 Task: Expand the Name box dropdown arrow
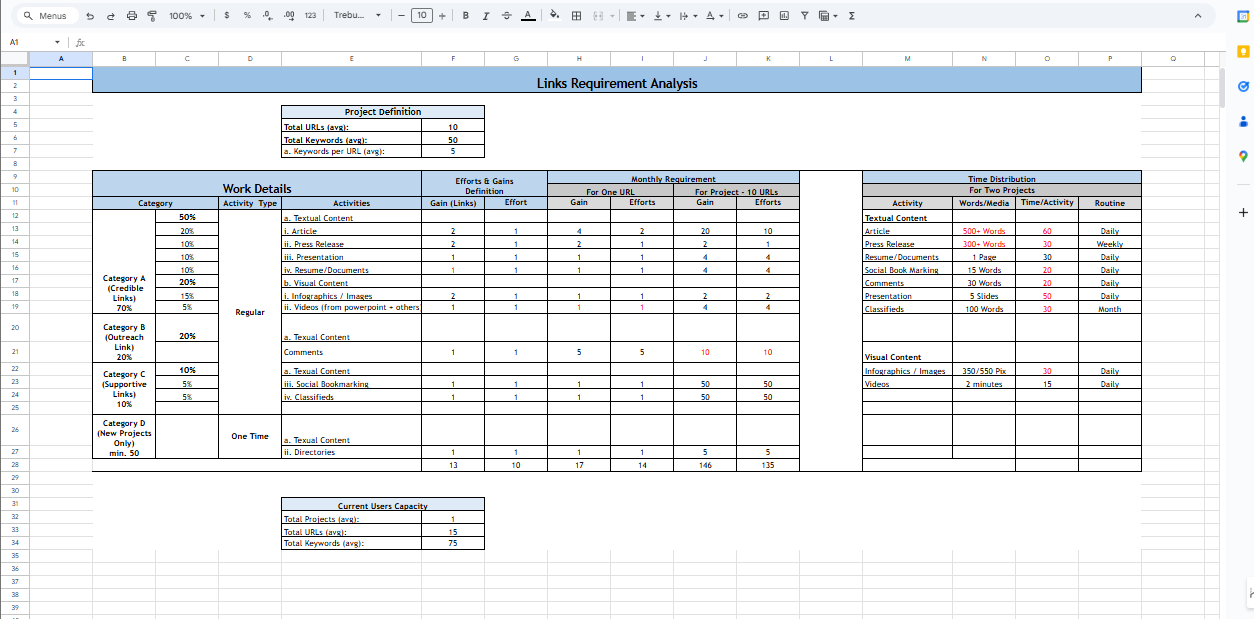[57, 42]
